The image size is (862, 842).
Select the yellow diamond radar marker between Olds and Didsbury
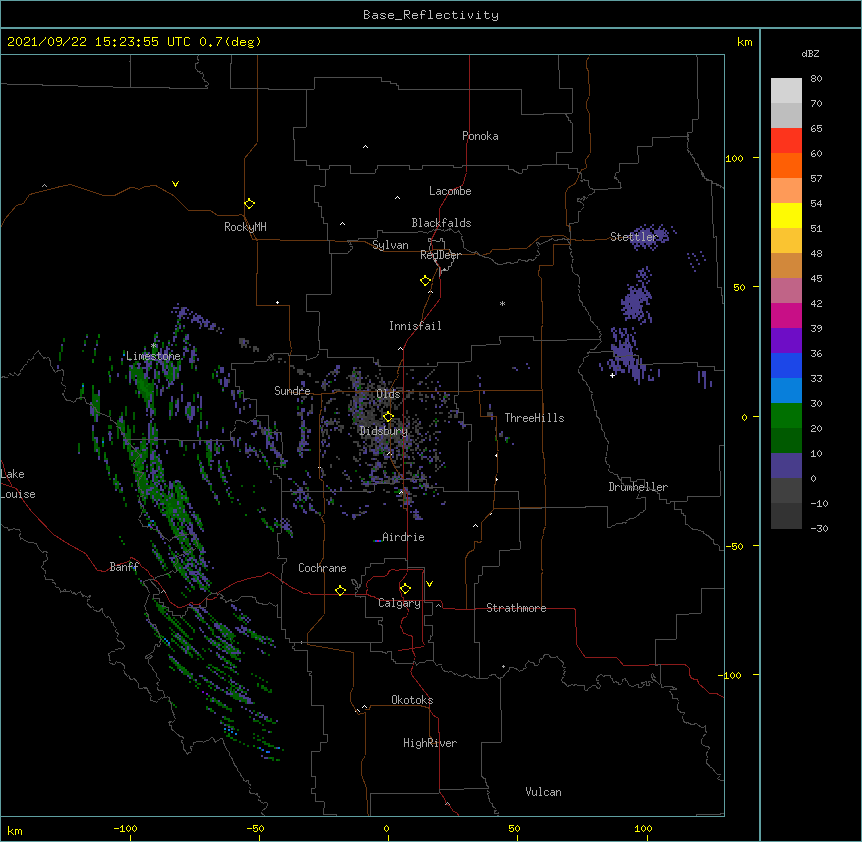[x=388, y=416]
